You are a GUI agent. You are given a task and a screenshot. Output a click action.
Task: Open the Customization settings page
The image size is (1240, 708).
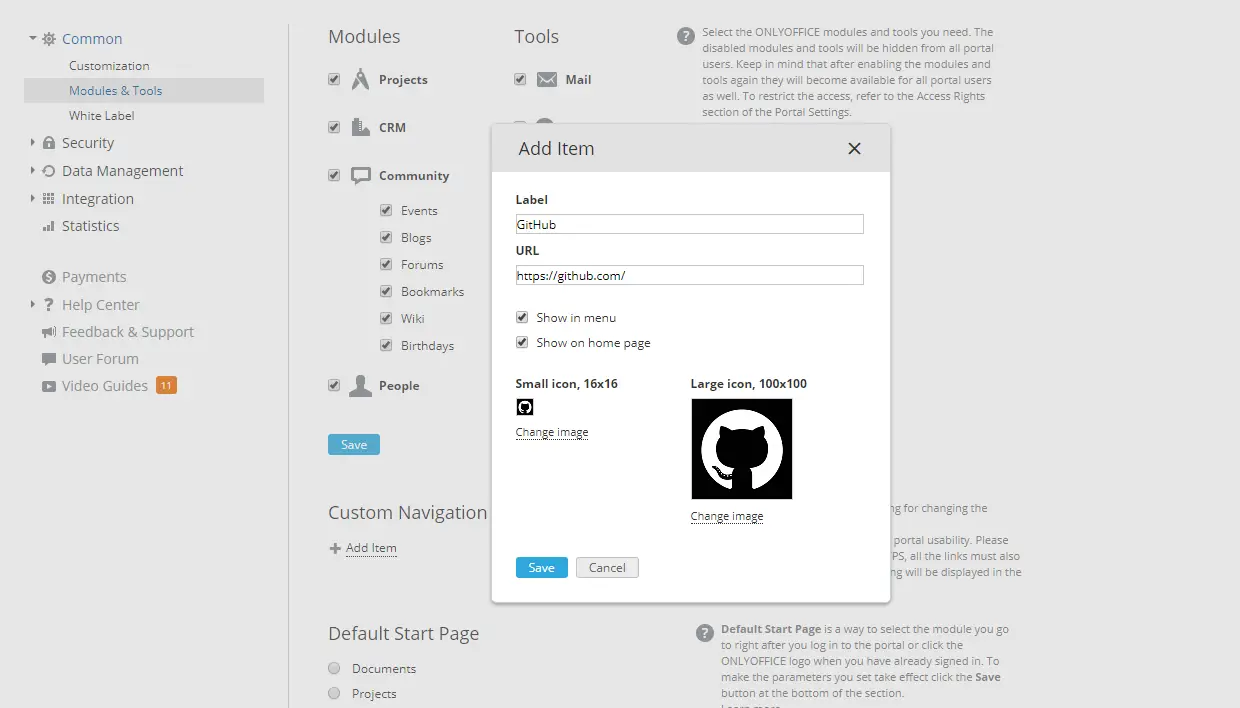pyautogui.click(x=109, y=66)
